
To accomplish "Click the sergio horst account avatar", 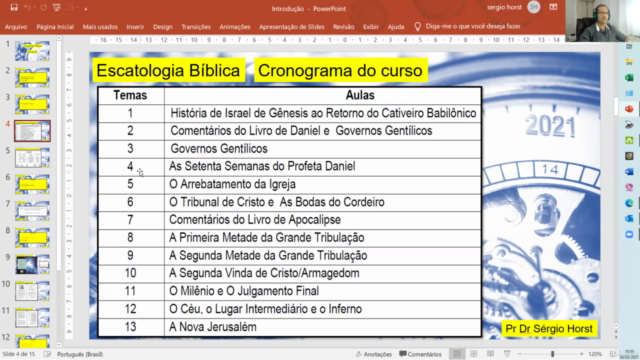I will tap(533, 7).
